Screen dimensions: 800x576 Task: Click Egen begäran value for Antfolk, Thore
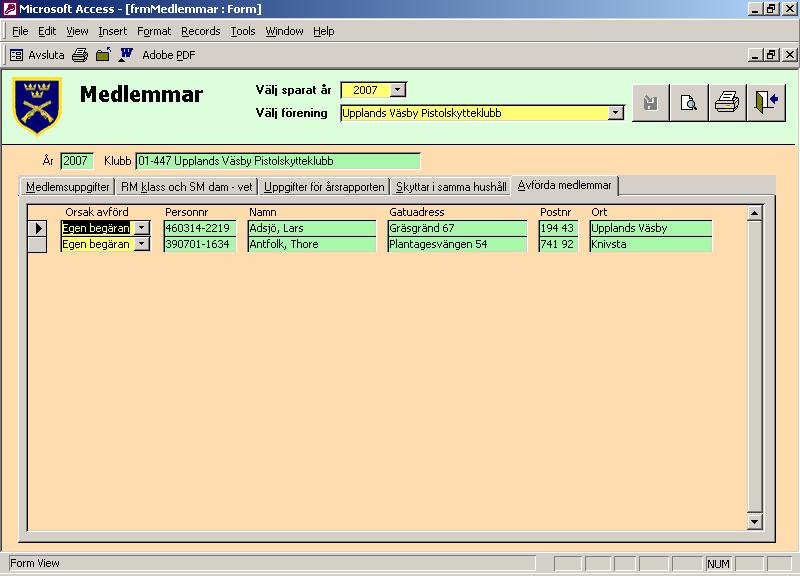point(97,244)
